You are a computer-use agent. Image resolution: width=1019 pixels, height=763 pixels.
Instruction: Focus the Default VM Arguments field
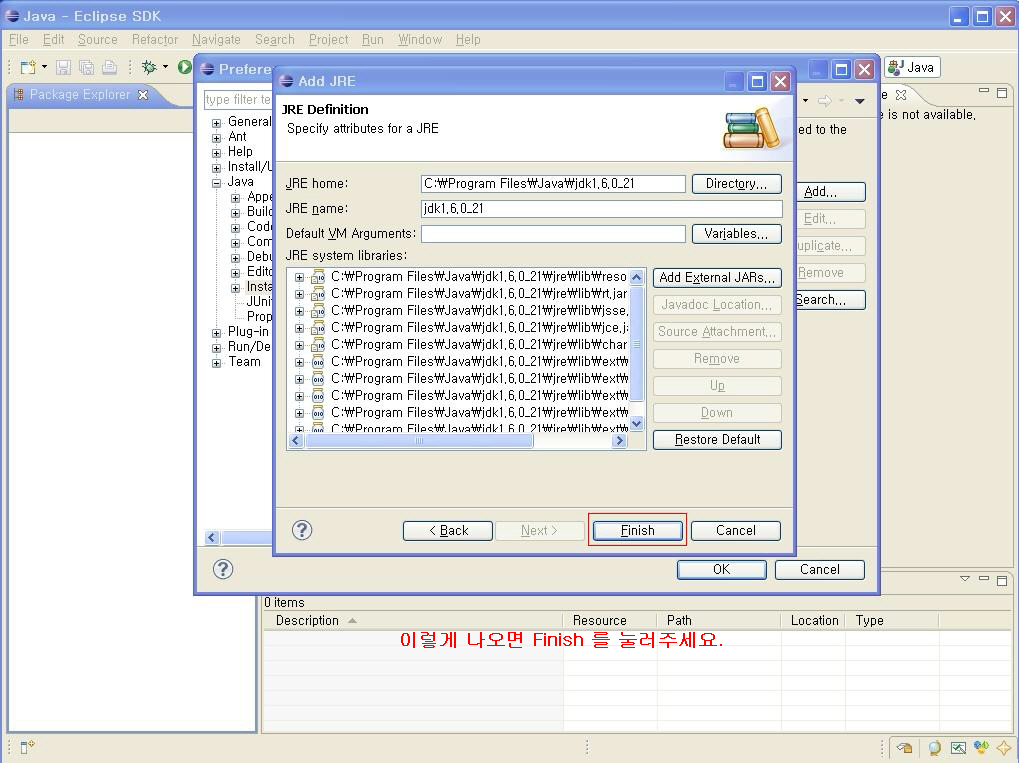(x=553, y=233)
